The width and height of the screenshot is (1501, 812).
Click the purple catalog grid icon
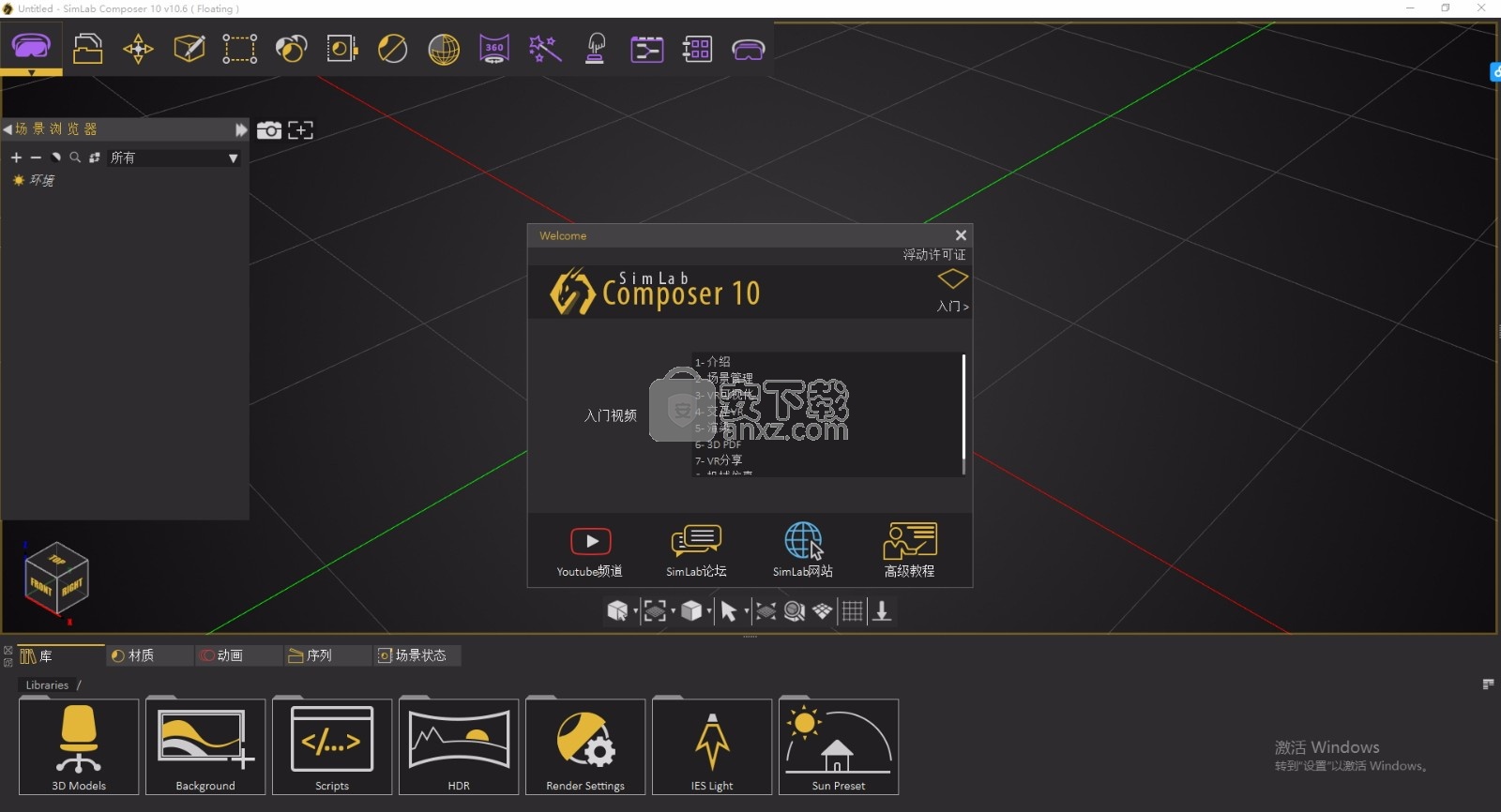coord(697,49)
